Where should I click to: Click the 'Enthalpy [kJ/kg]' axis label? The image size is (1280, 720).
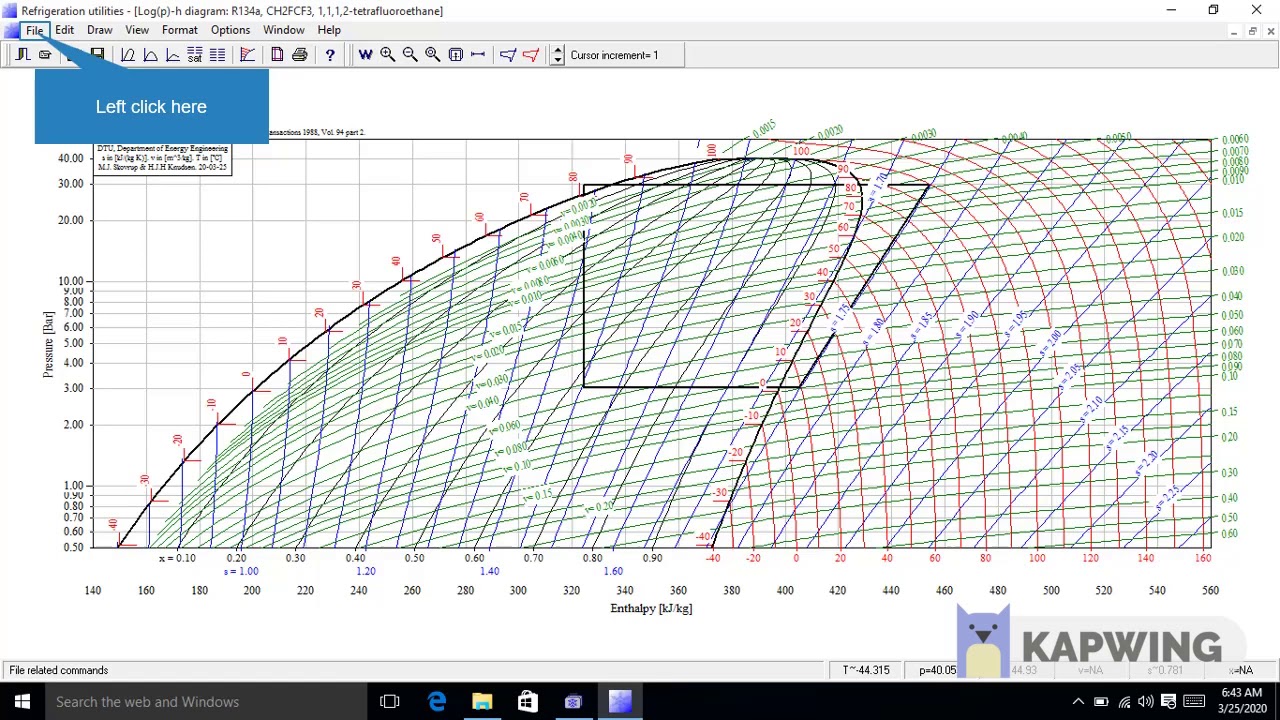[651, 608]
